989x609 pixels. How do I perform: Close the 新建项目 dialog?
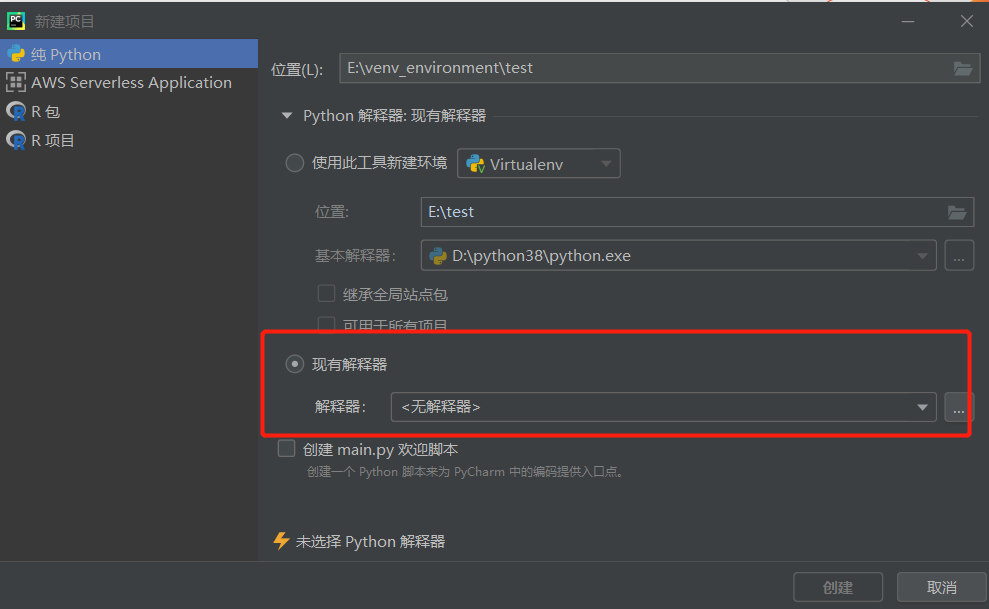click(x=966, y=21)
